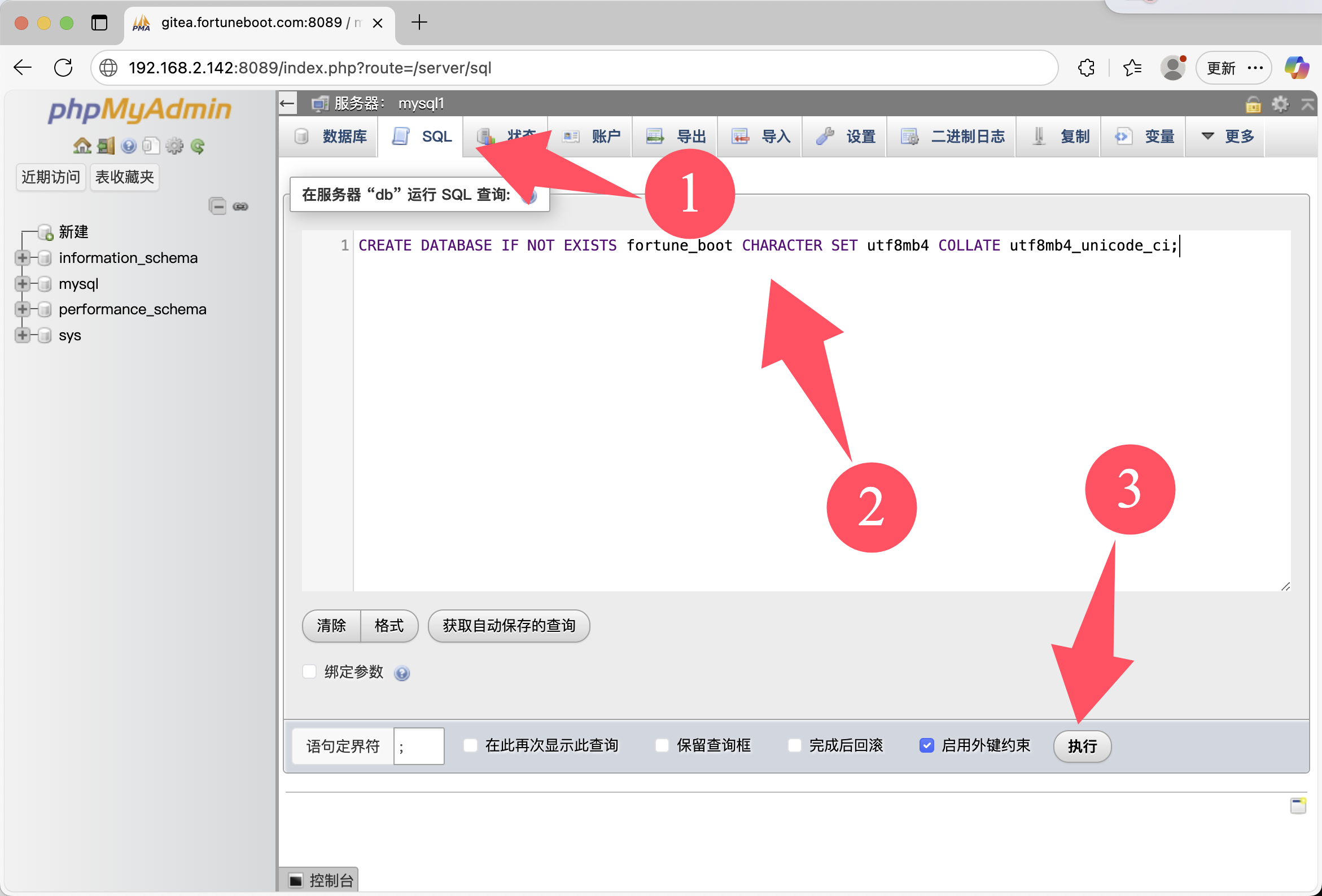Expand the information_schema database node
1322x896 pixels.
click(x=22, y=258)
